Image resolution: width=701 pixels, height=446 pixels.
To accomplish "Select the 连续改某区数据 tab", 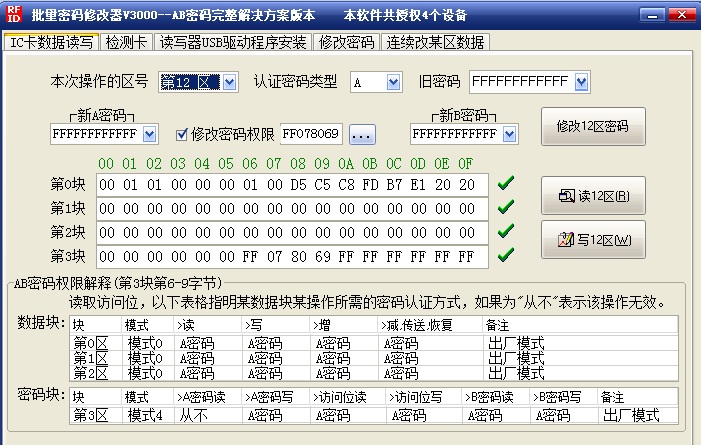I will pyautogui.click(x=434, y=42).
